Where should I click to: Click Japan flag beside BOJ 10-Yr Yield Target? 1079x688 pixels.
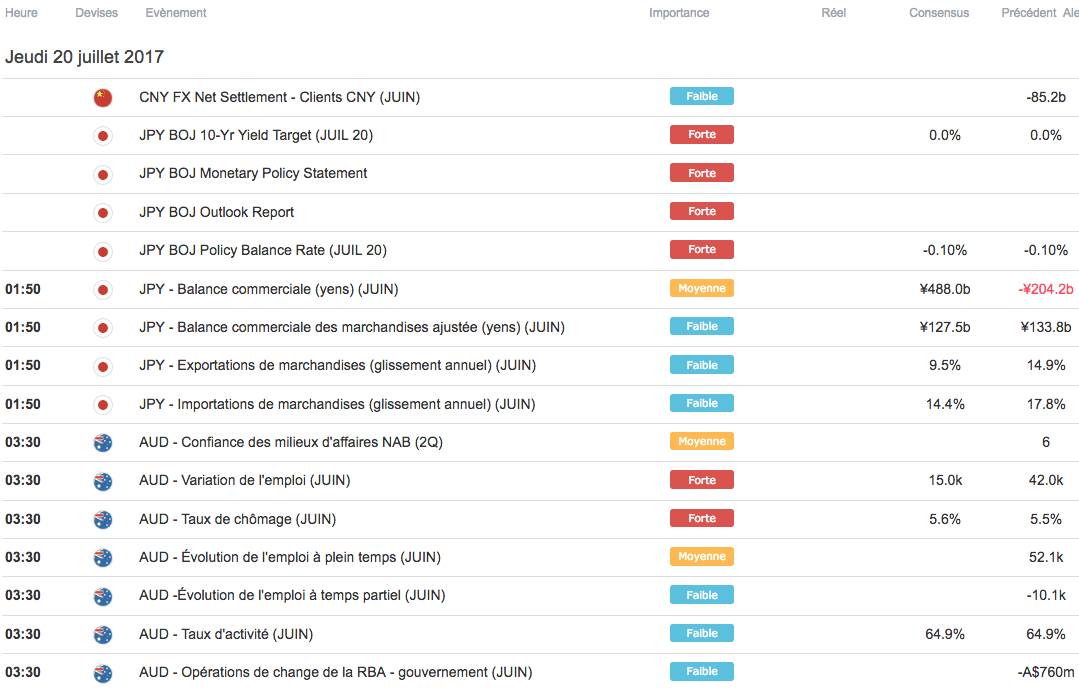102,135
